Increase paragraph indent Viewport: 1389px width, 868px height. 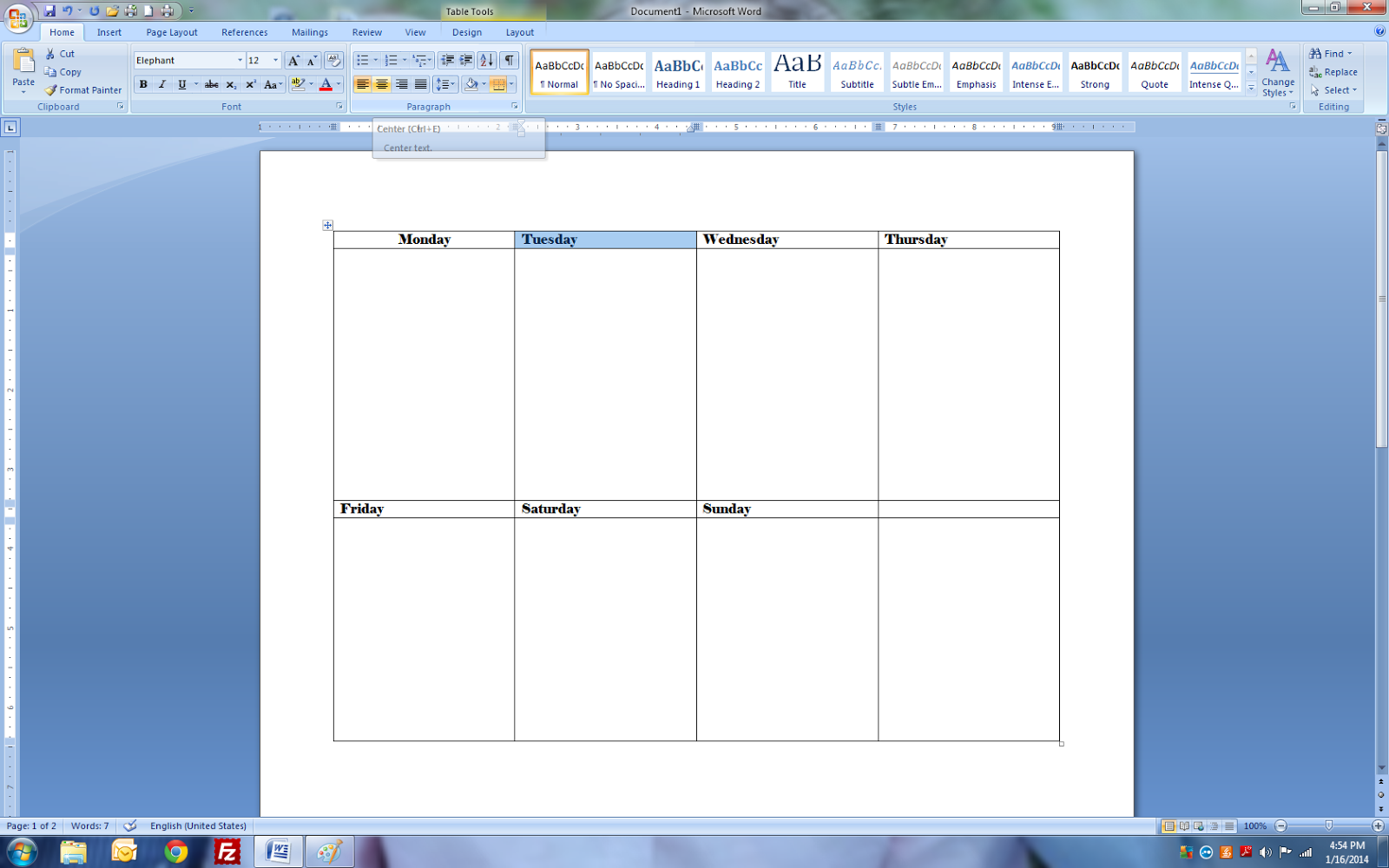point(466,61)
